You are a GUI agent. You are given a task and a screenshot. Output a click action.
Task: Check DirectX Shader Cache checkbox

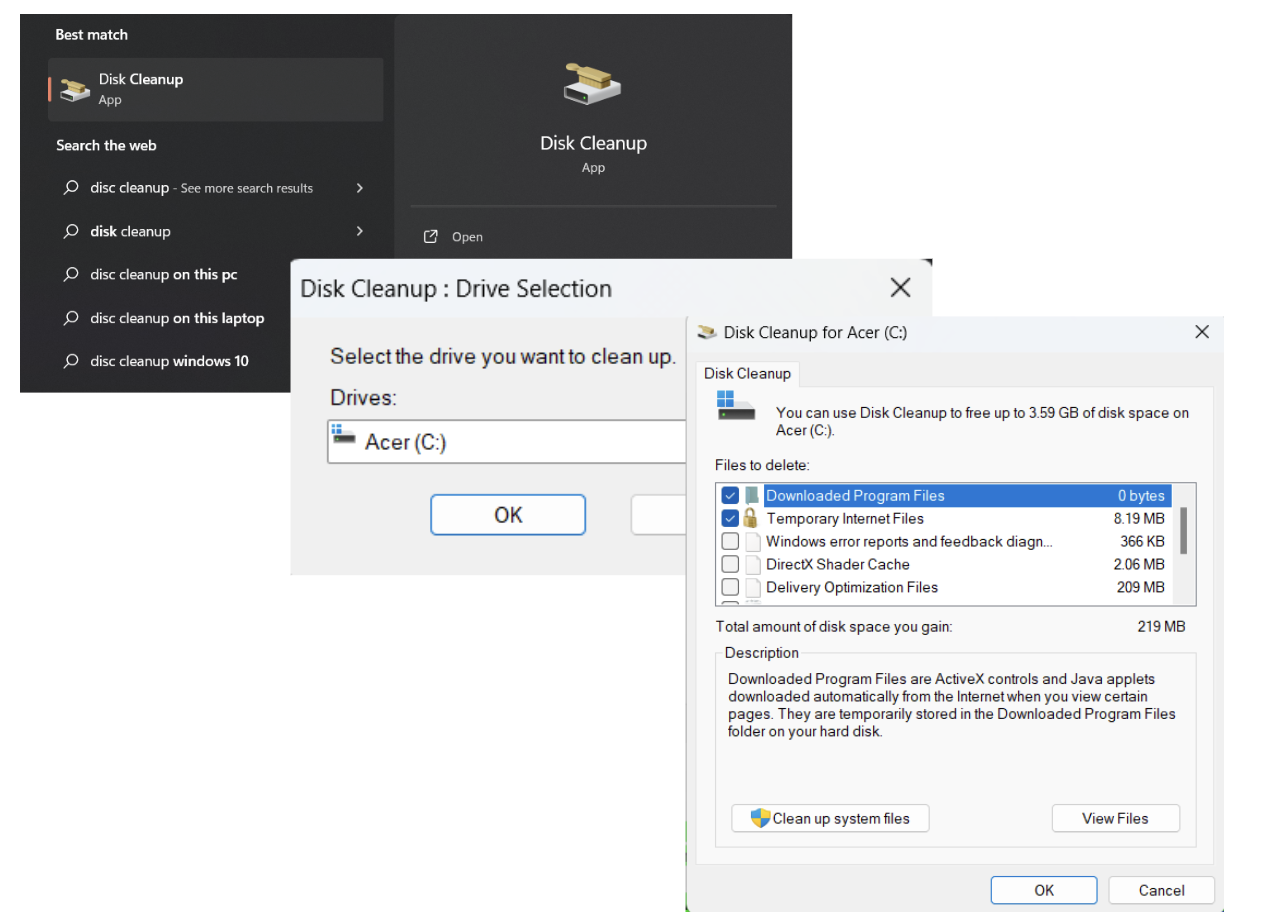730,564
